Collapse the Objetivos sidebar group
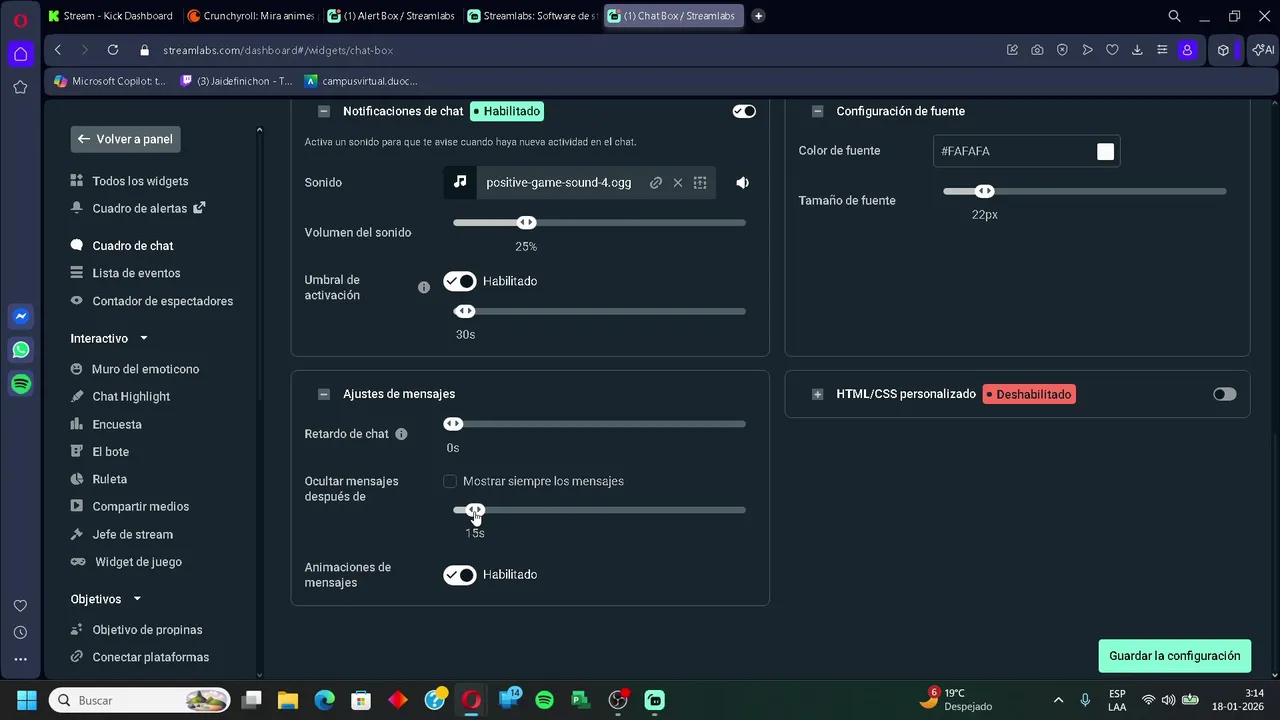The image size is (1280, 720). coord(137,599)
